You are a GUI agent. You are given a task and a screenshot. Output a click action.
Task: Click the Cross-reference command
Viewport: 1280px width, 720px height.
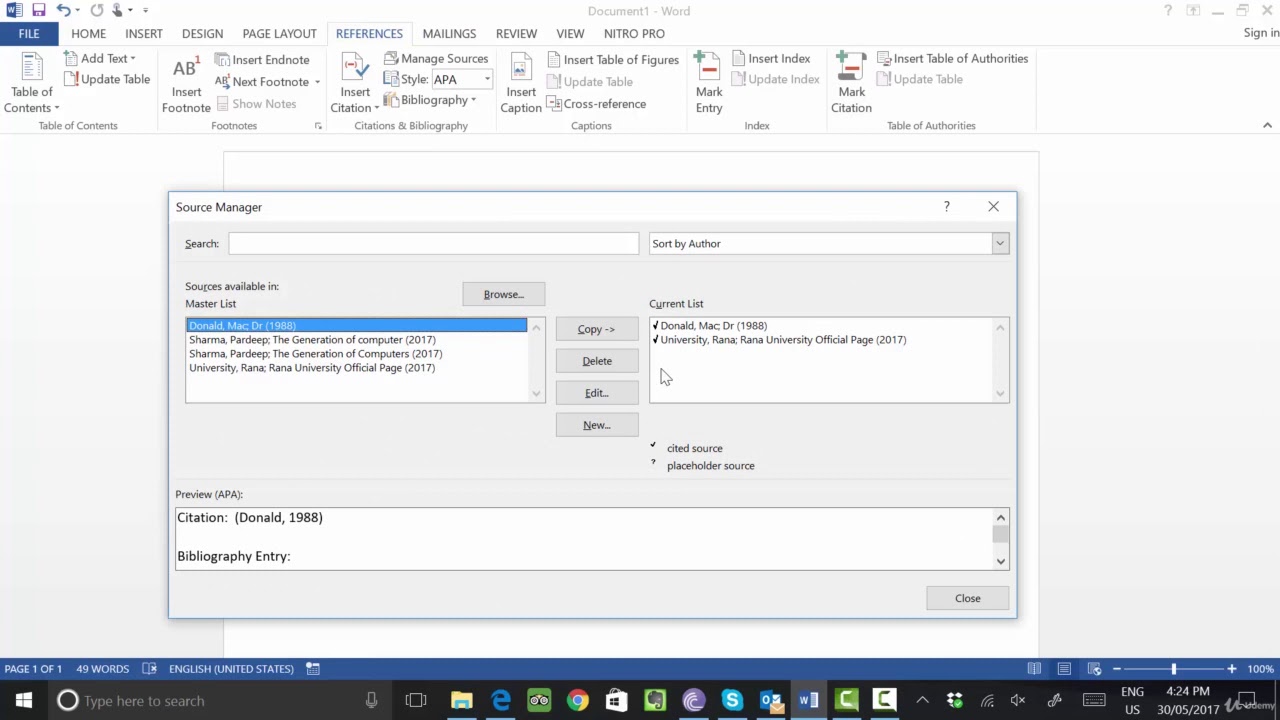tap(596, 104)
